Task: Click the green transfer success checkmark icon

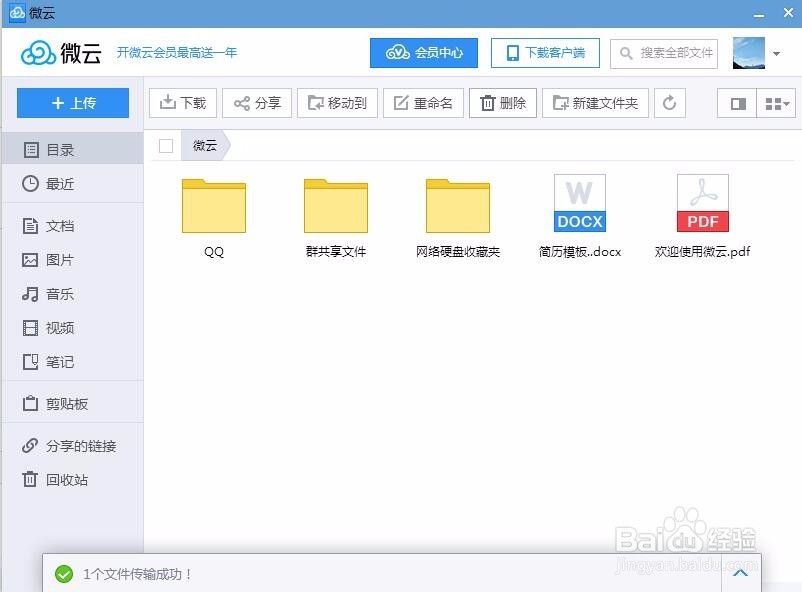Action: (64, 574)
